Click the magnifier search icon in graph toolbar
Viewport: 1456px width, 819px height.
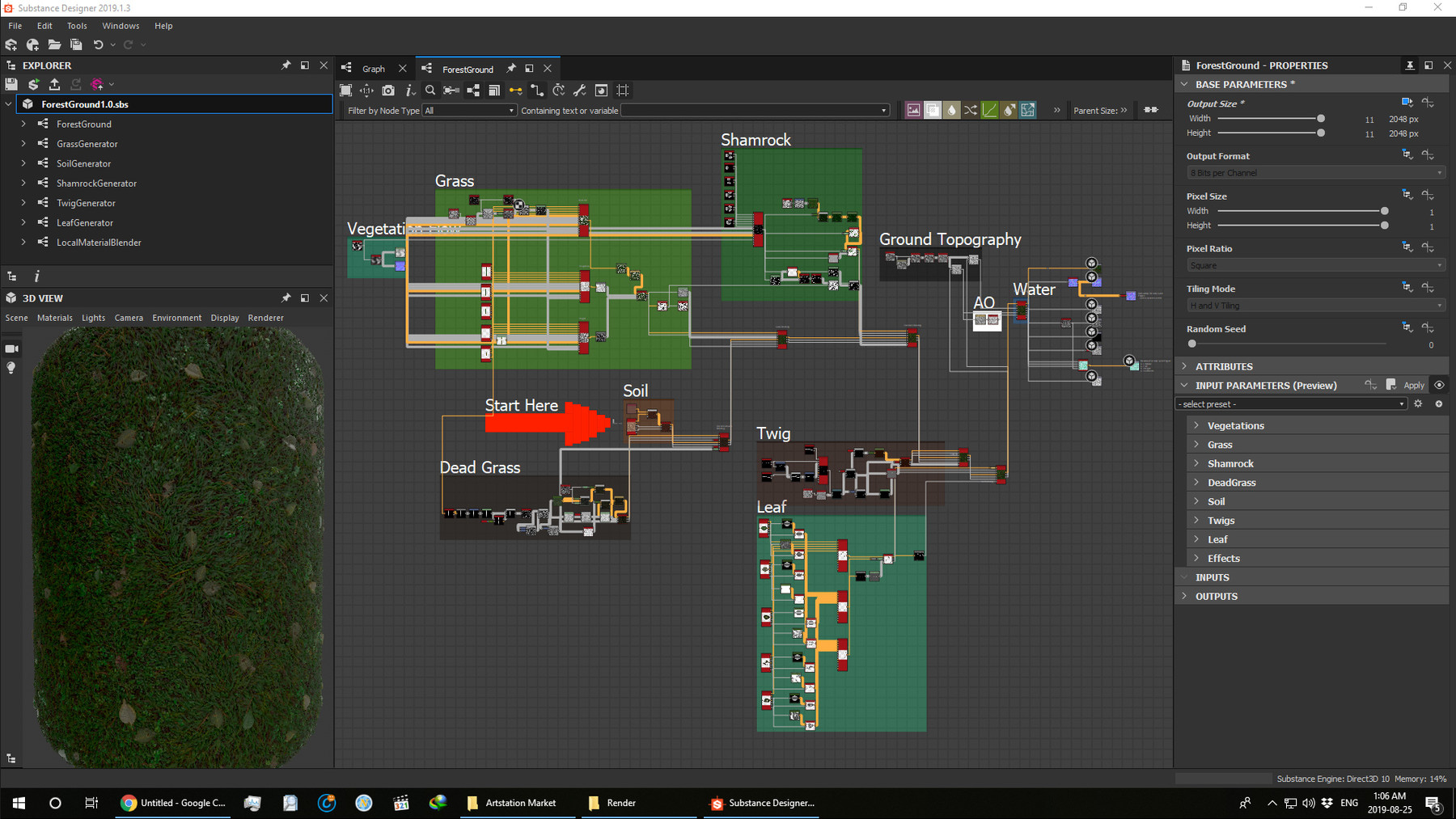[430, 91]
